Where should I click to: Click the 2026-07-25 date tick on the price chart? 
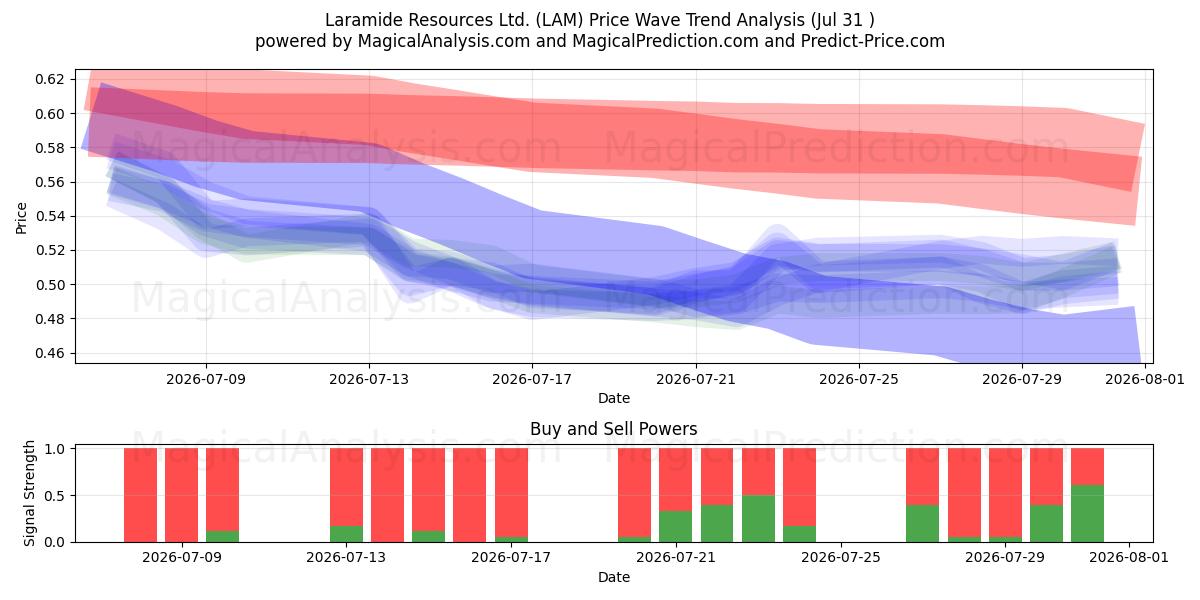click(x=858, y=378)
